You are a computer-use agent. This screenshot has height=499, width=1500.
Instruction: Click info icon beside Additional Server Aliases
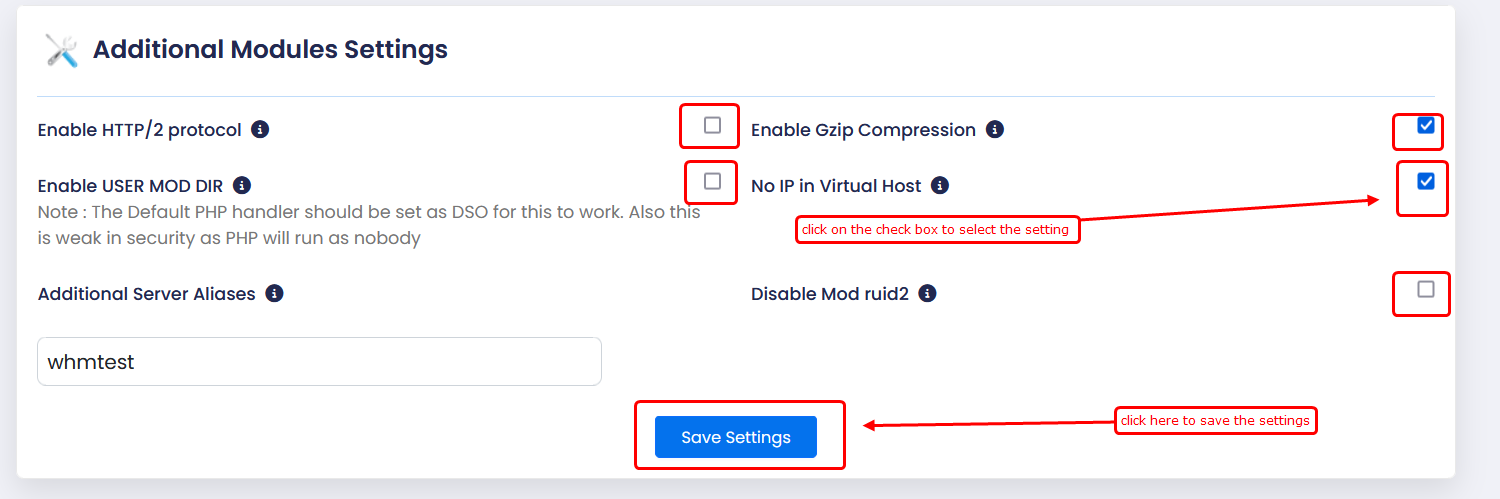coord(274,293)
